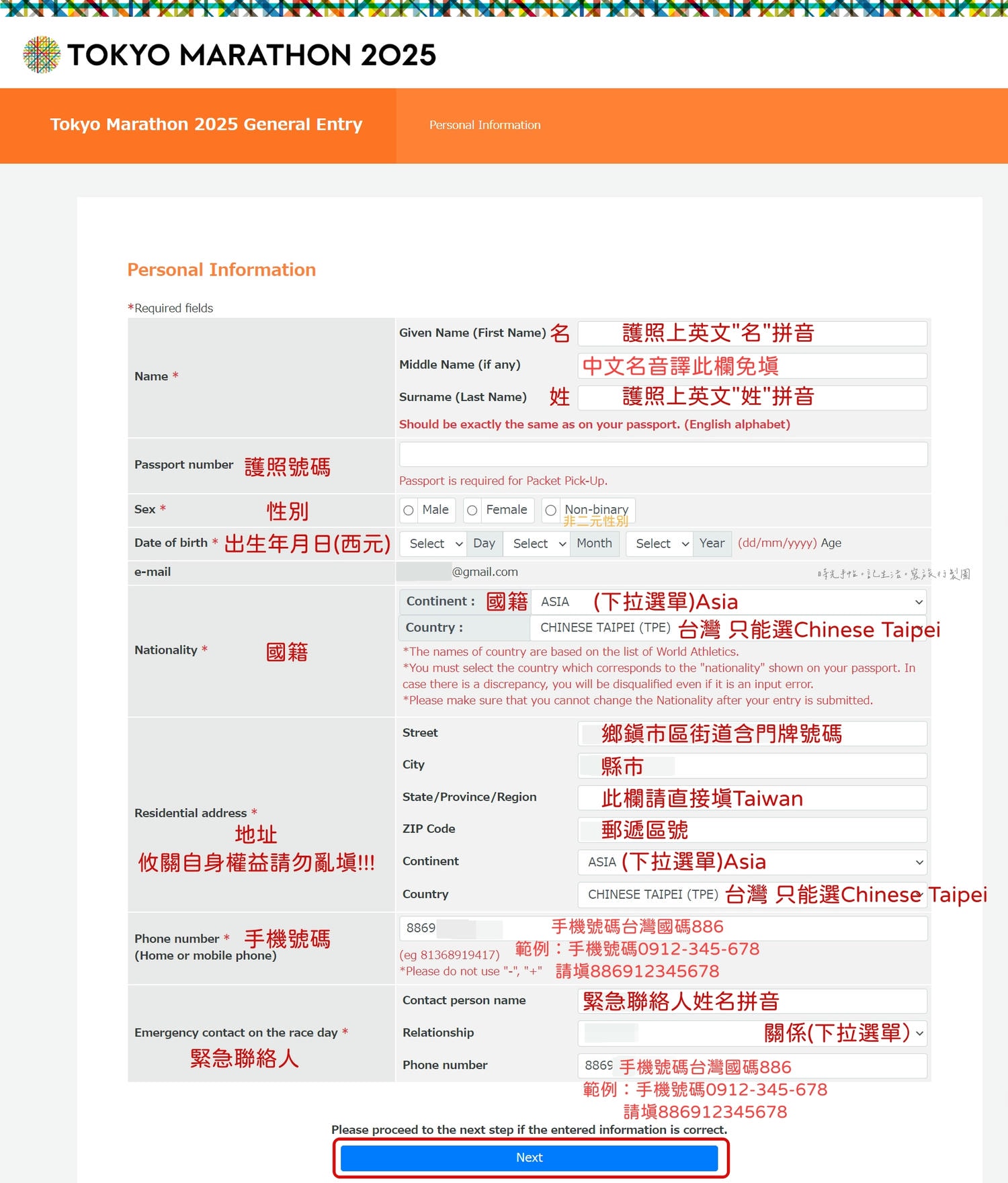Click the Contact person name input field
1008x1183 pixels.
pyautogui.click(x=753, y=1001)
